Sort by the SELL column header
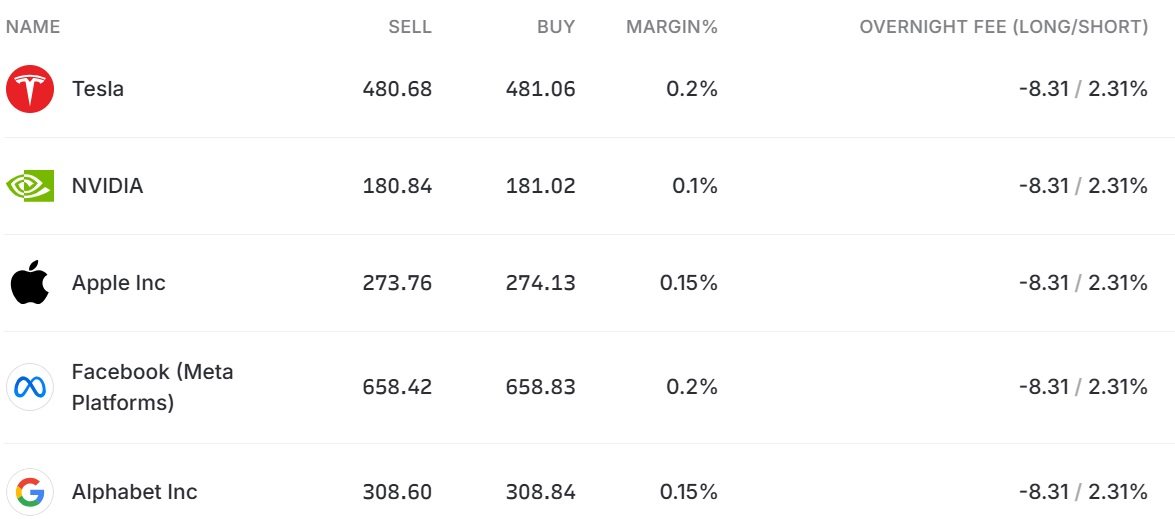 [410, 27]
